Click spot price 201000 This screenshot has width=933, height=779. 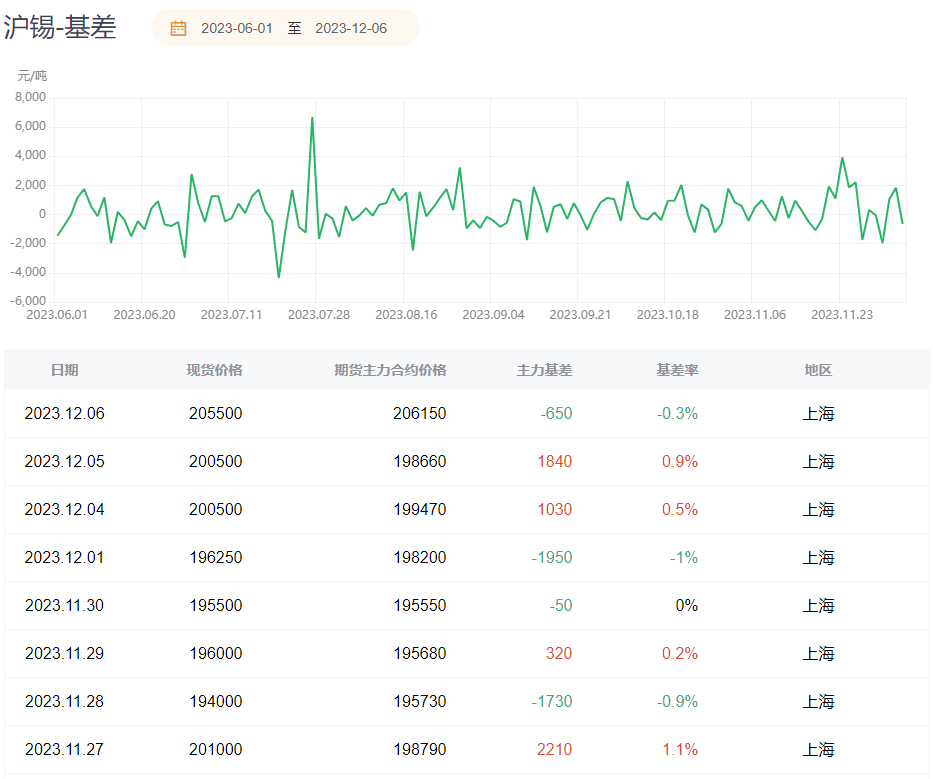[x=215, y=750]
